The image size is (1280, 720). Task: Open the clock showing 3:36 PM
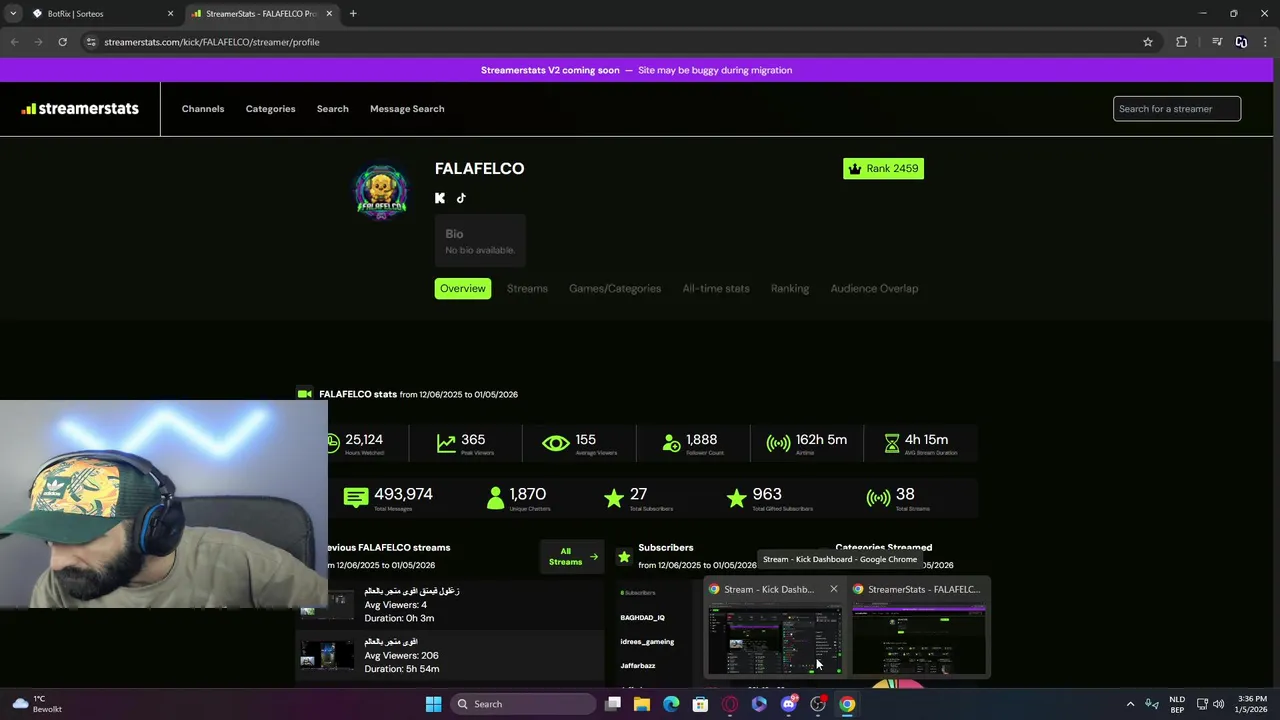click(x=1252, y=704)
